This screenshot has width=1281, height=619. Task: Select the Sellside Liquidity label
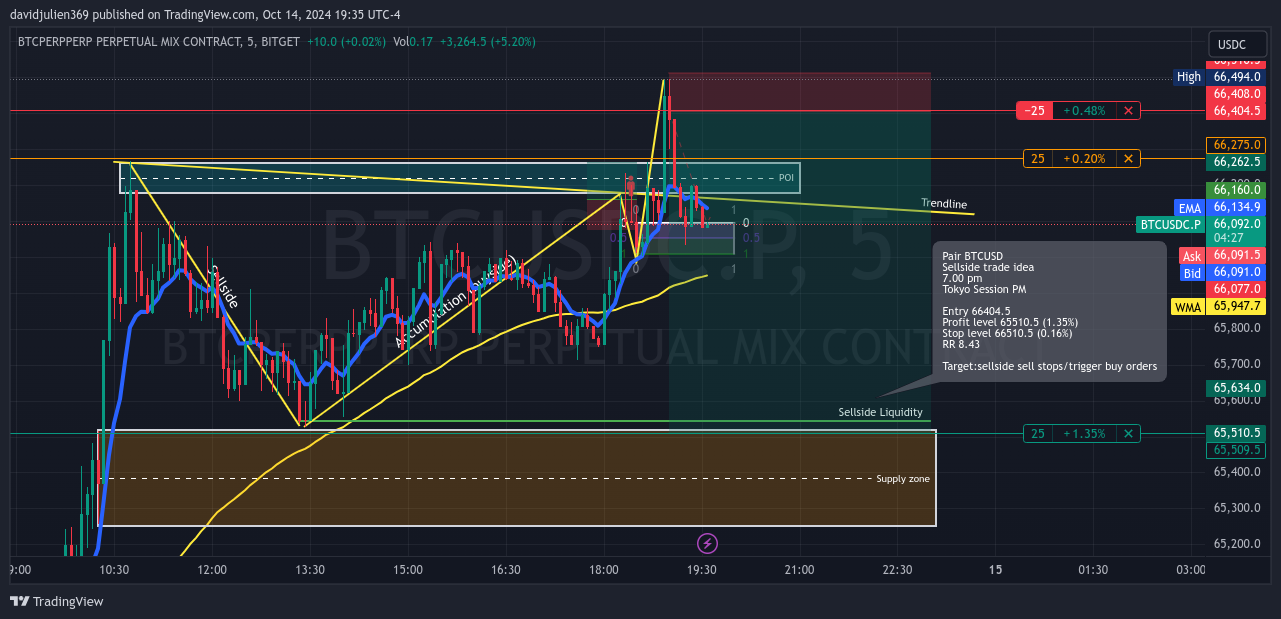pos(880,412)
